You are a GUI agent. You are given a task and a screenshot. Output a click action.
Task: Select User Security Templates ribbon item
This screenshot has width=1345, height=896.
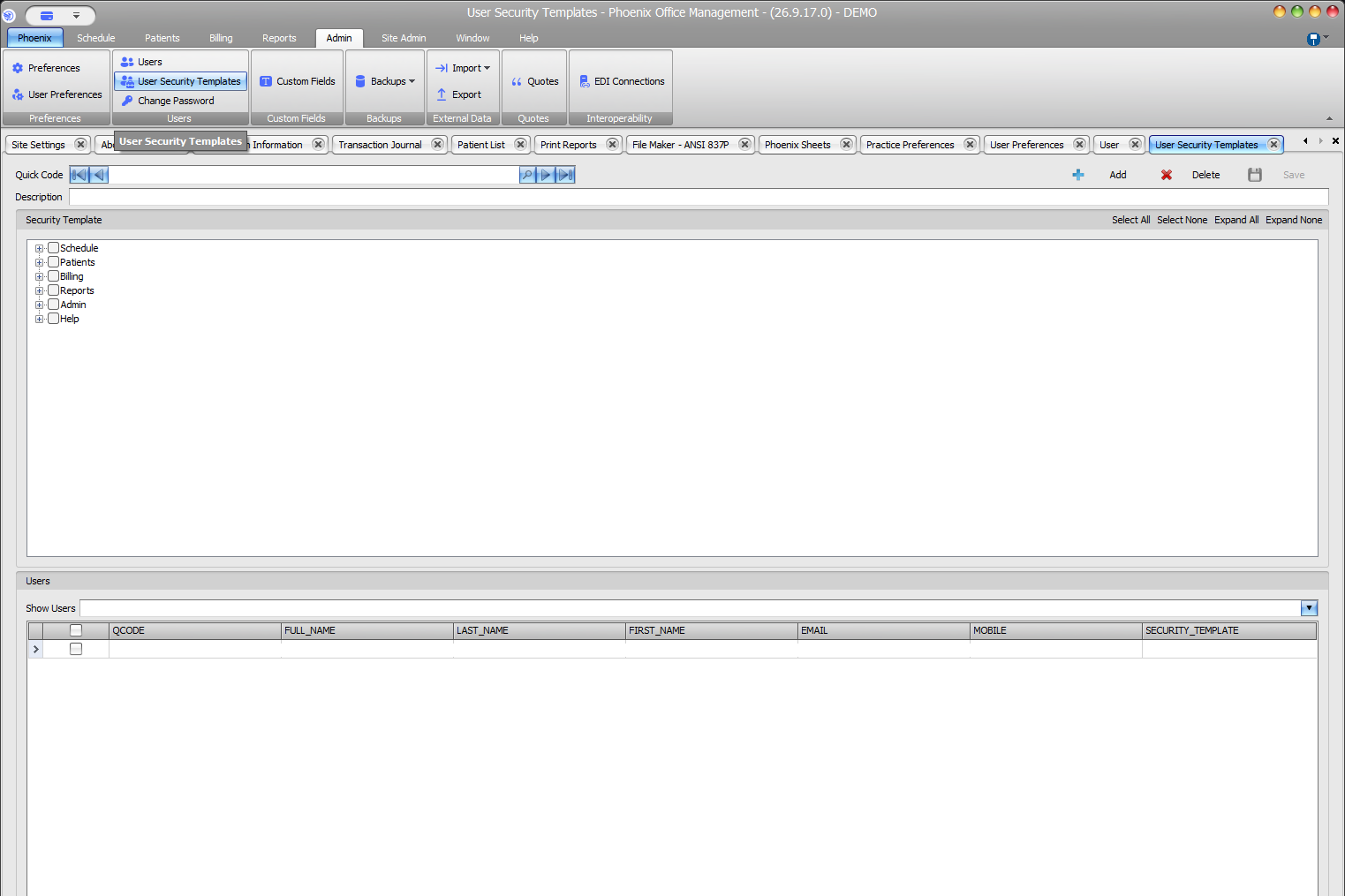coord(180,81)
